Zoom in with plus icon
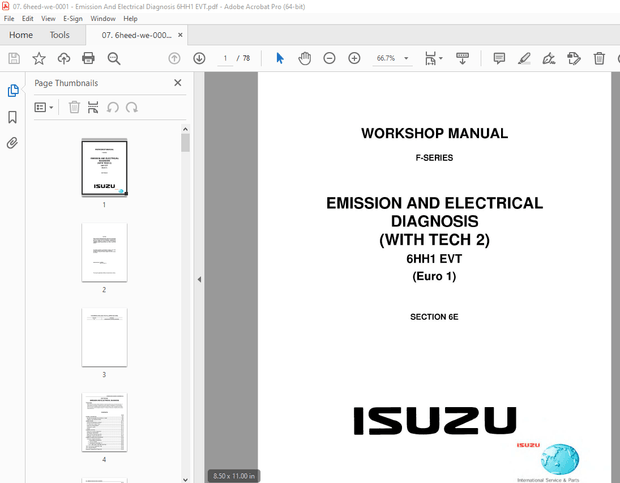Image resolution: width=620 pixels, height=483 pixels. (x=354, y=58)
